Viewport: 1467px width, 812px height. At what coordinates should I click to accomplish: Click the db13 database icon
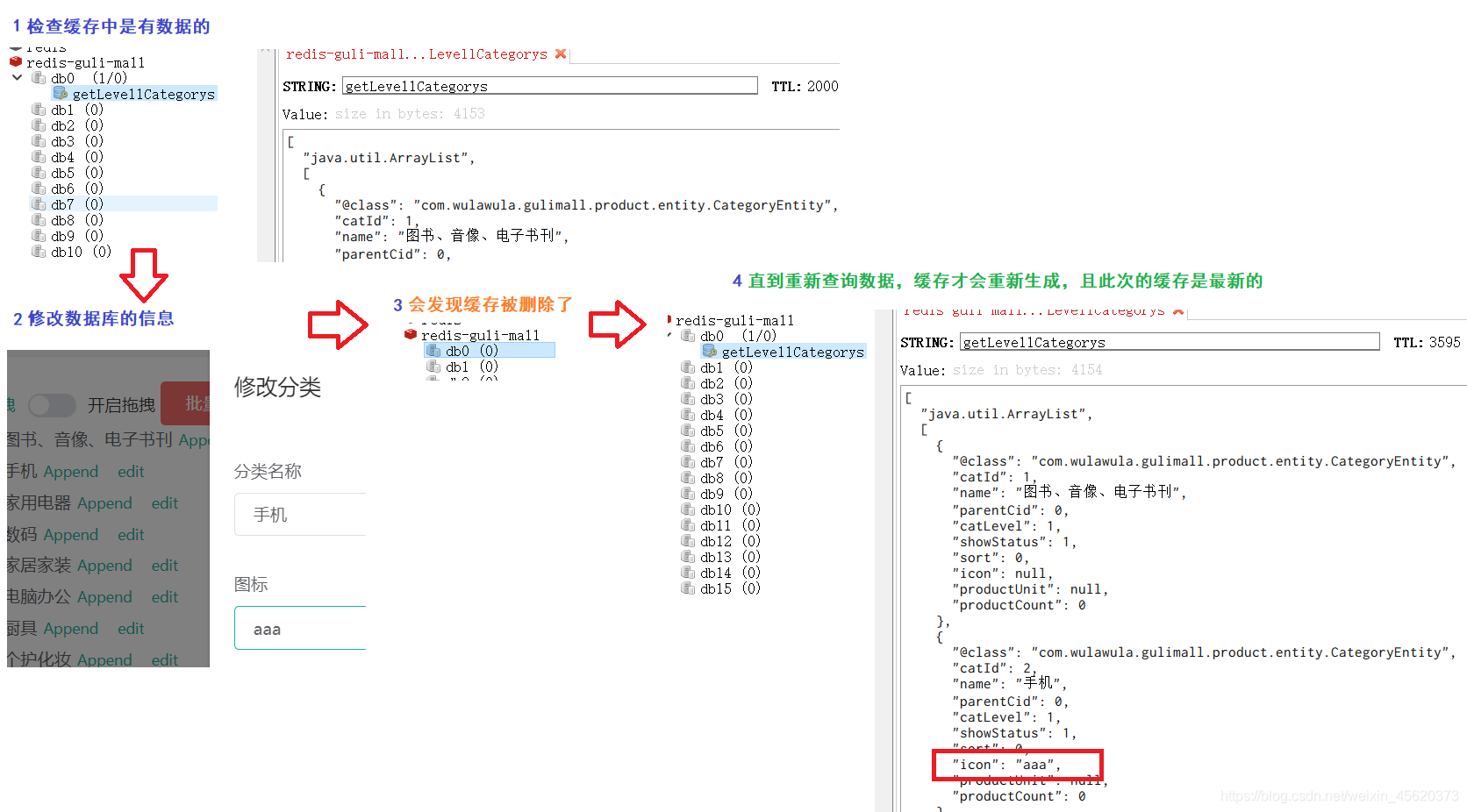(688, 557)
